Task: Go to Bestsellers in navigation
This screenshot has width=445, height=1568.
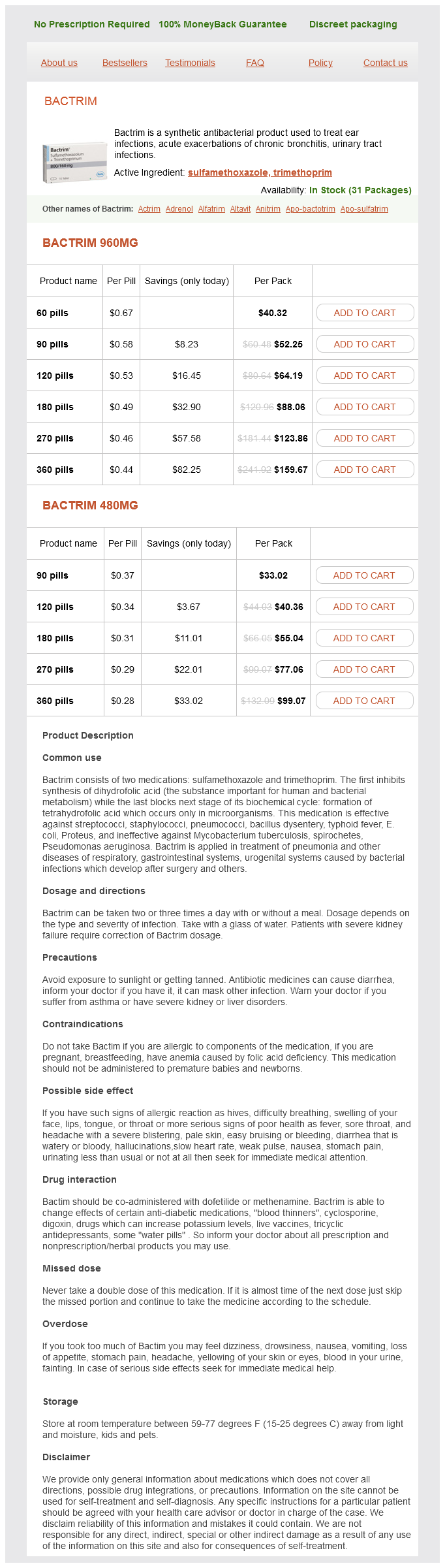Action: click(x=125, y=63)
